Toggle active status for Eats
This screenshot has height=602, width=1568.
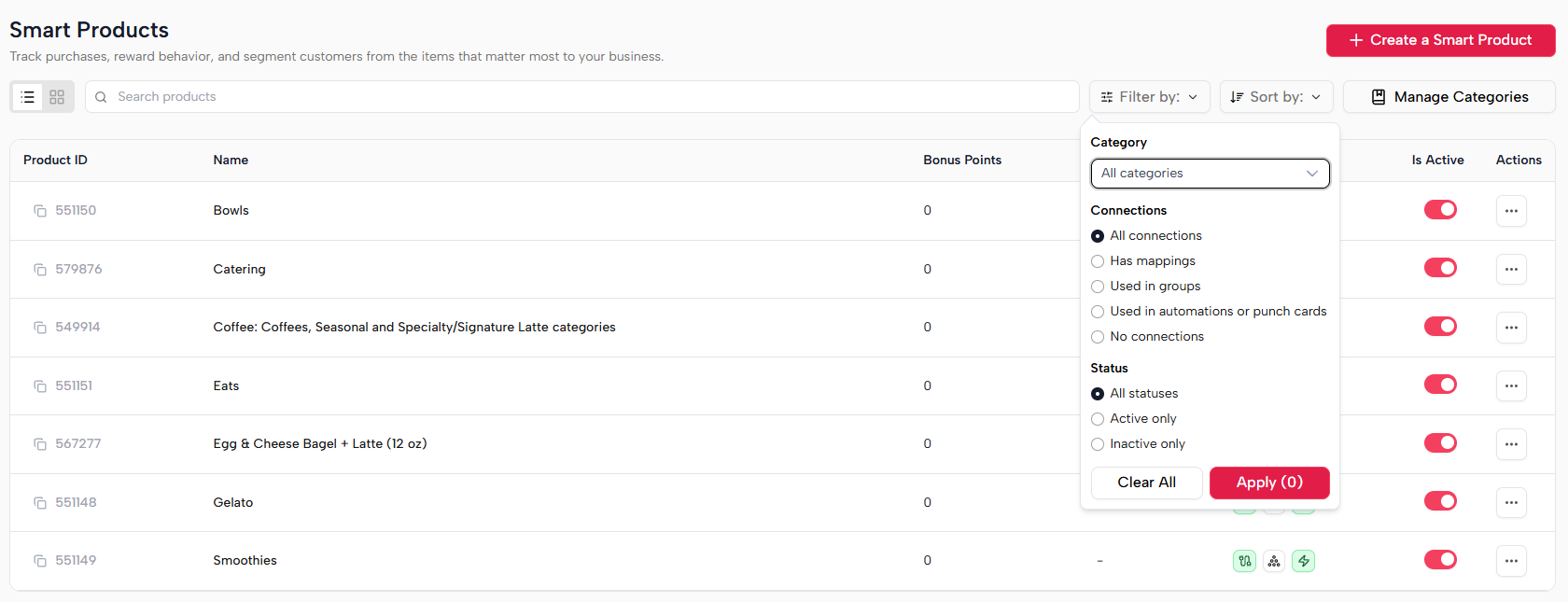[x=1440, y=385]
